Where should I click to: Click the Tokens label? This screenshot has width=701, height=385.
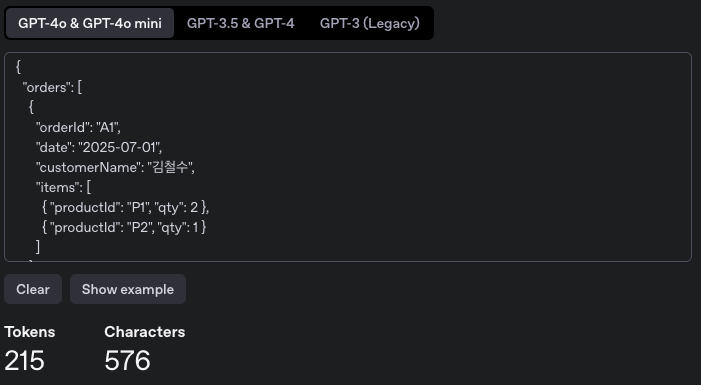coord(30,332)
